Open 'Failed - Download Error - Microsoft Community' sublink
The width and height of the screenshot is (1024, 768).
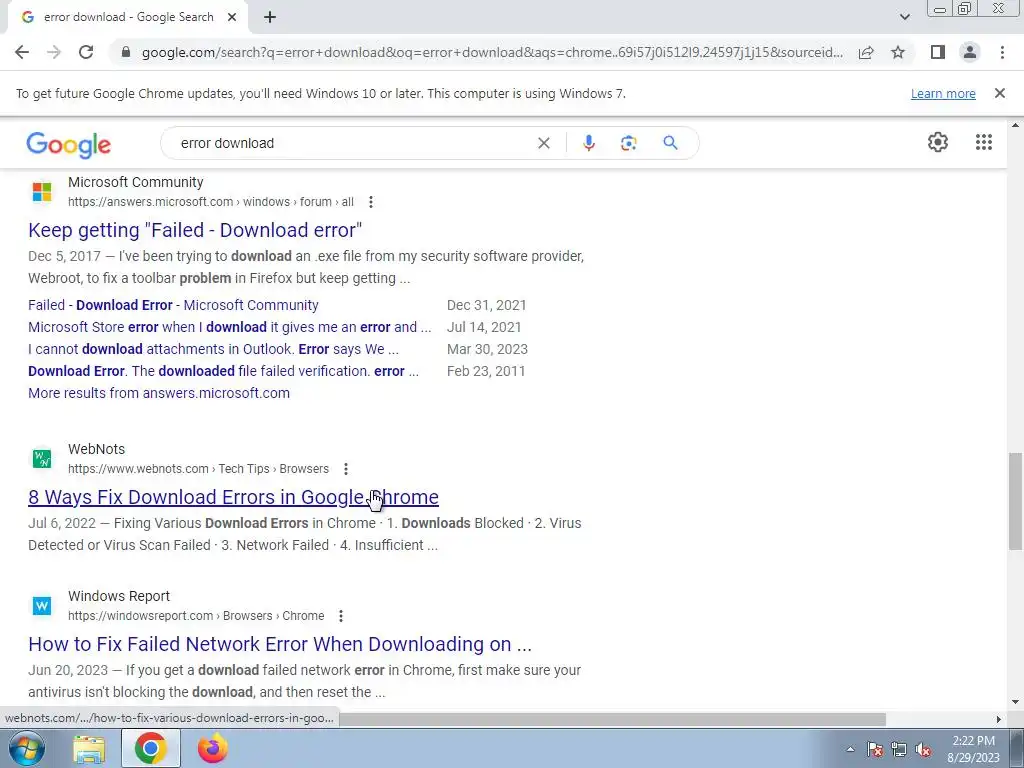173,305
